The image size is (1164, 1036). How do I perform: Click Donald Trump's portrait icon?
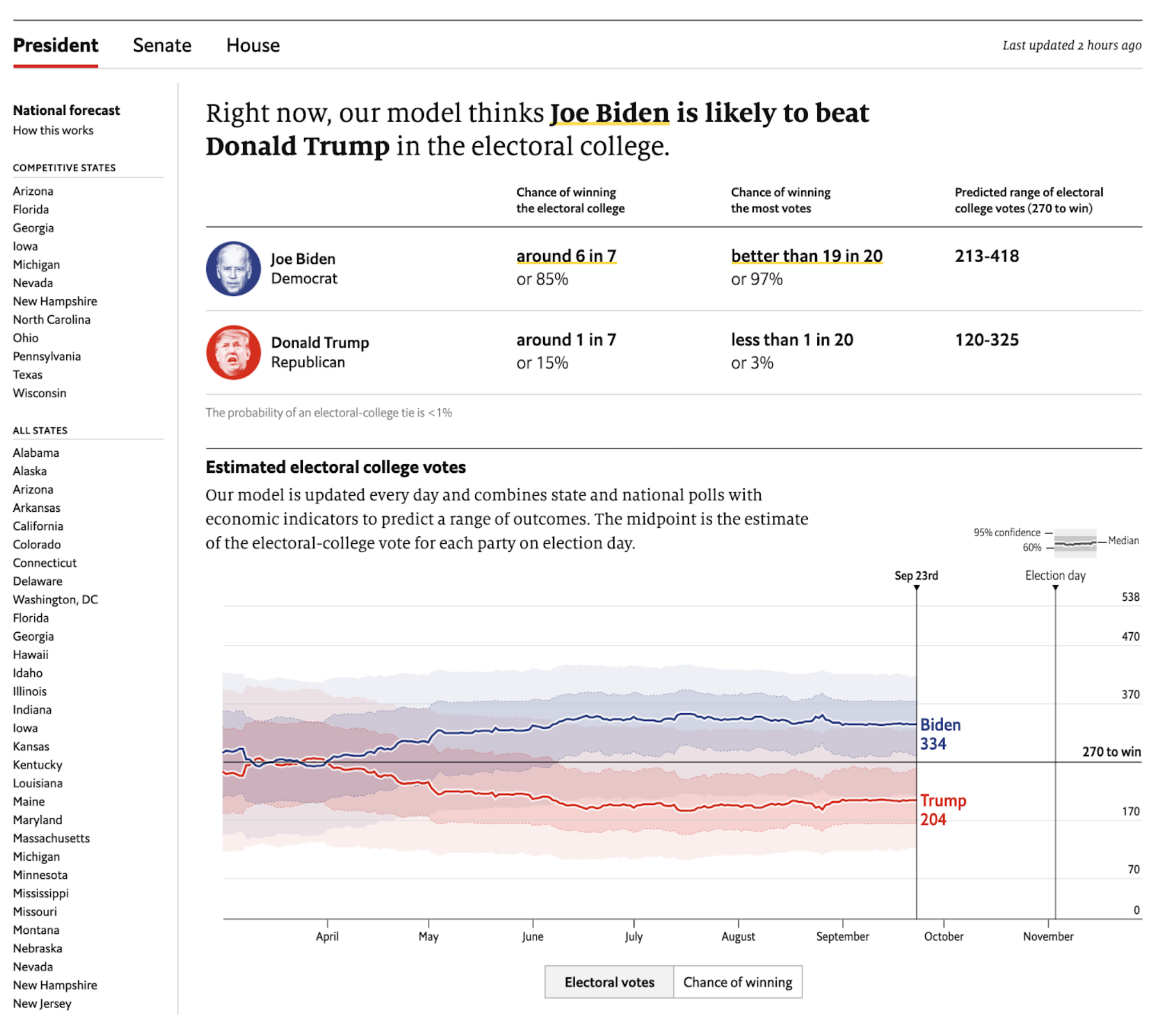[x=233, y=352]
